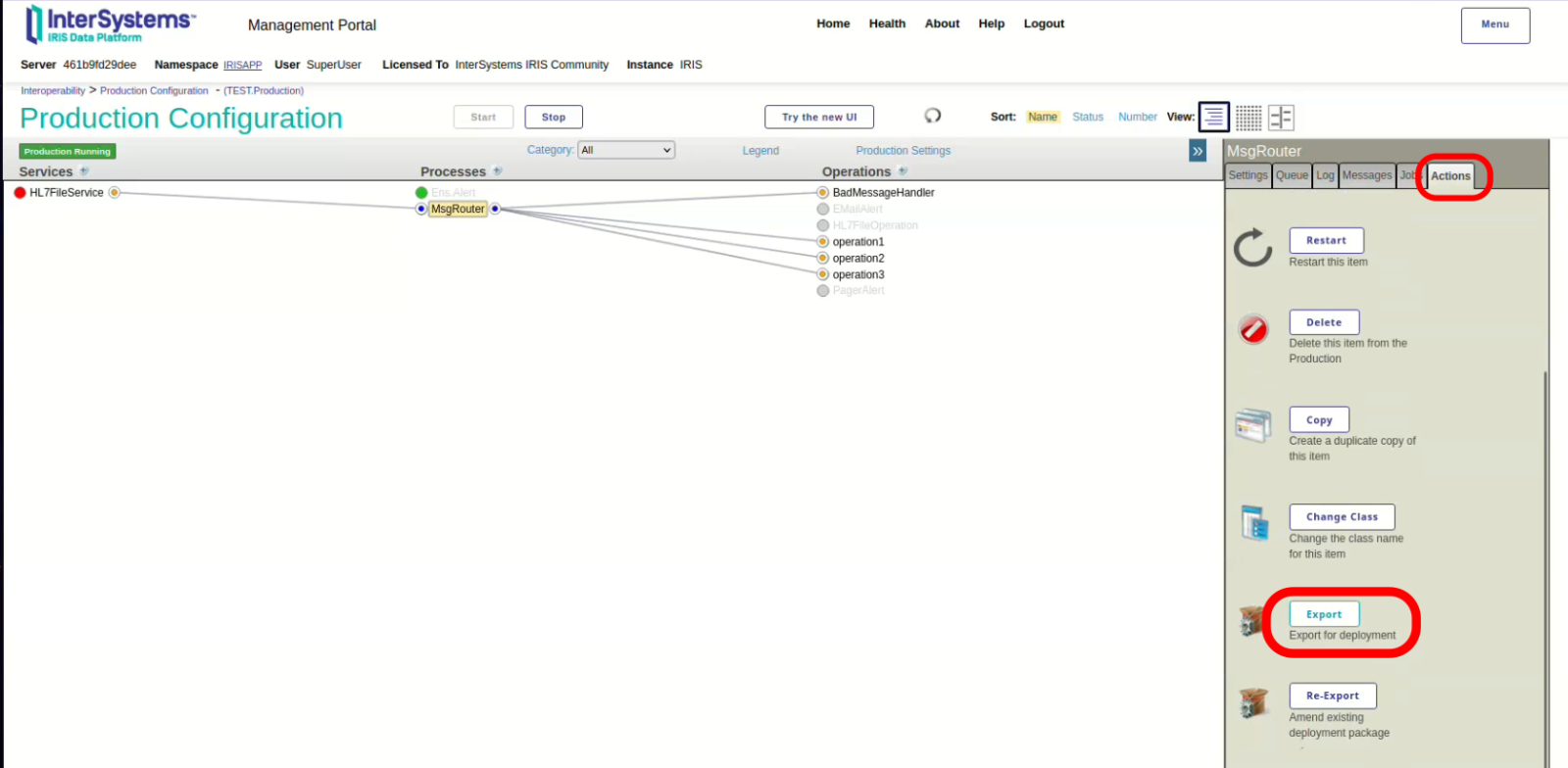This screenshot has height=768, width=1568.
Task: Open Interoperability breadcrumb link
Action: pyautogui.click(x=53, y=90)
